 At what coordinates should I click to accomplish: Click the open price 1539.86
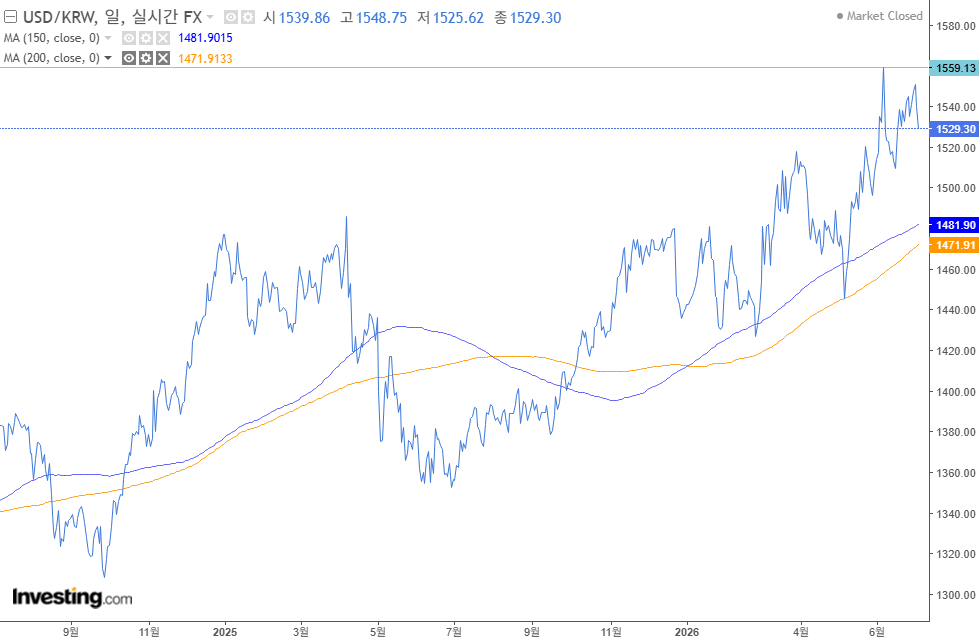coord(304,17)
